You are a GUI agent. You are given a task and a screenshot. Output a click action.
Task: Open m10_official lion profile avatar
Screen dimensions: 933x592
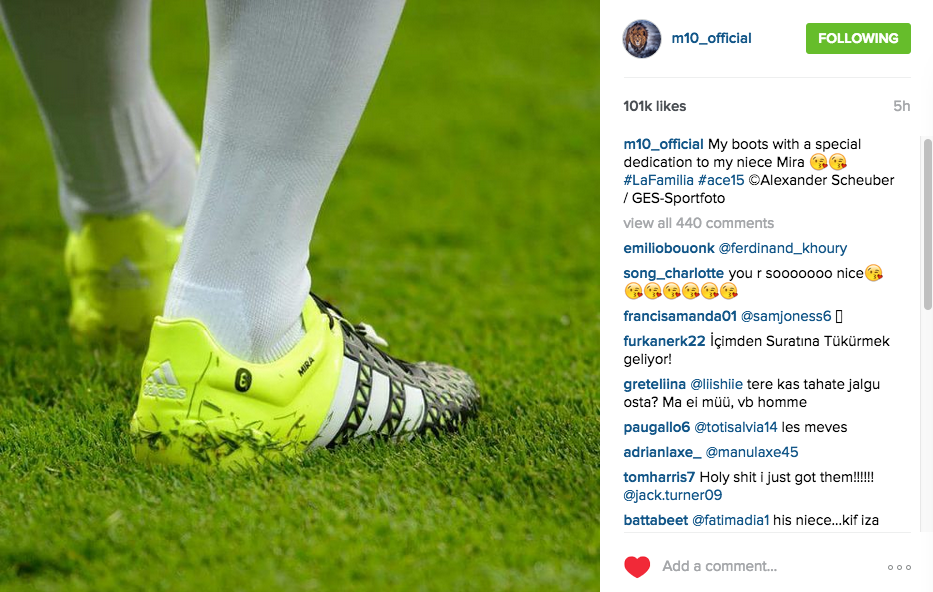pyautogui.click(x=641, y=39)
